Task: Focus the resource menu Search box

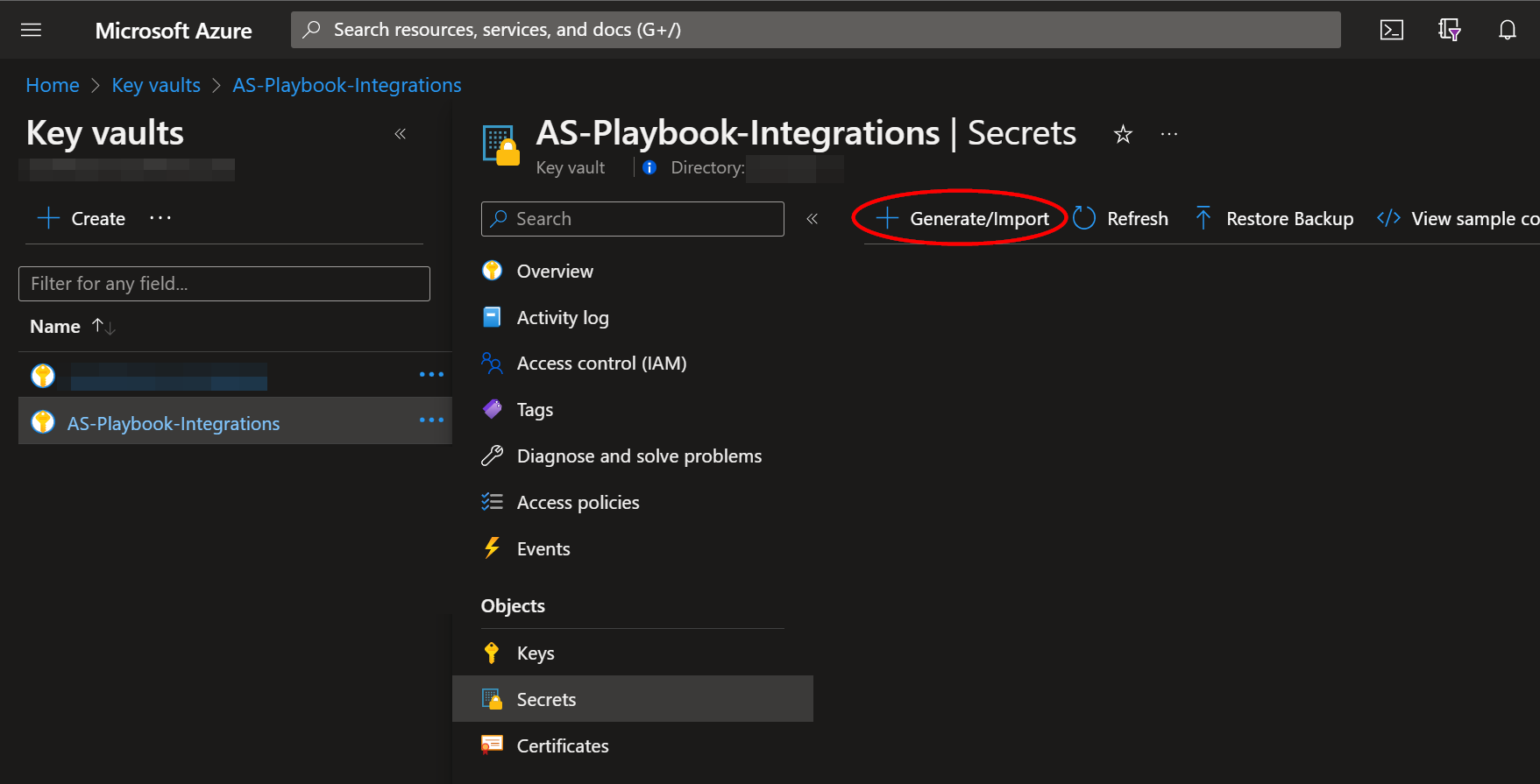Action: tap(633, 219)
